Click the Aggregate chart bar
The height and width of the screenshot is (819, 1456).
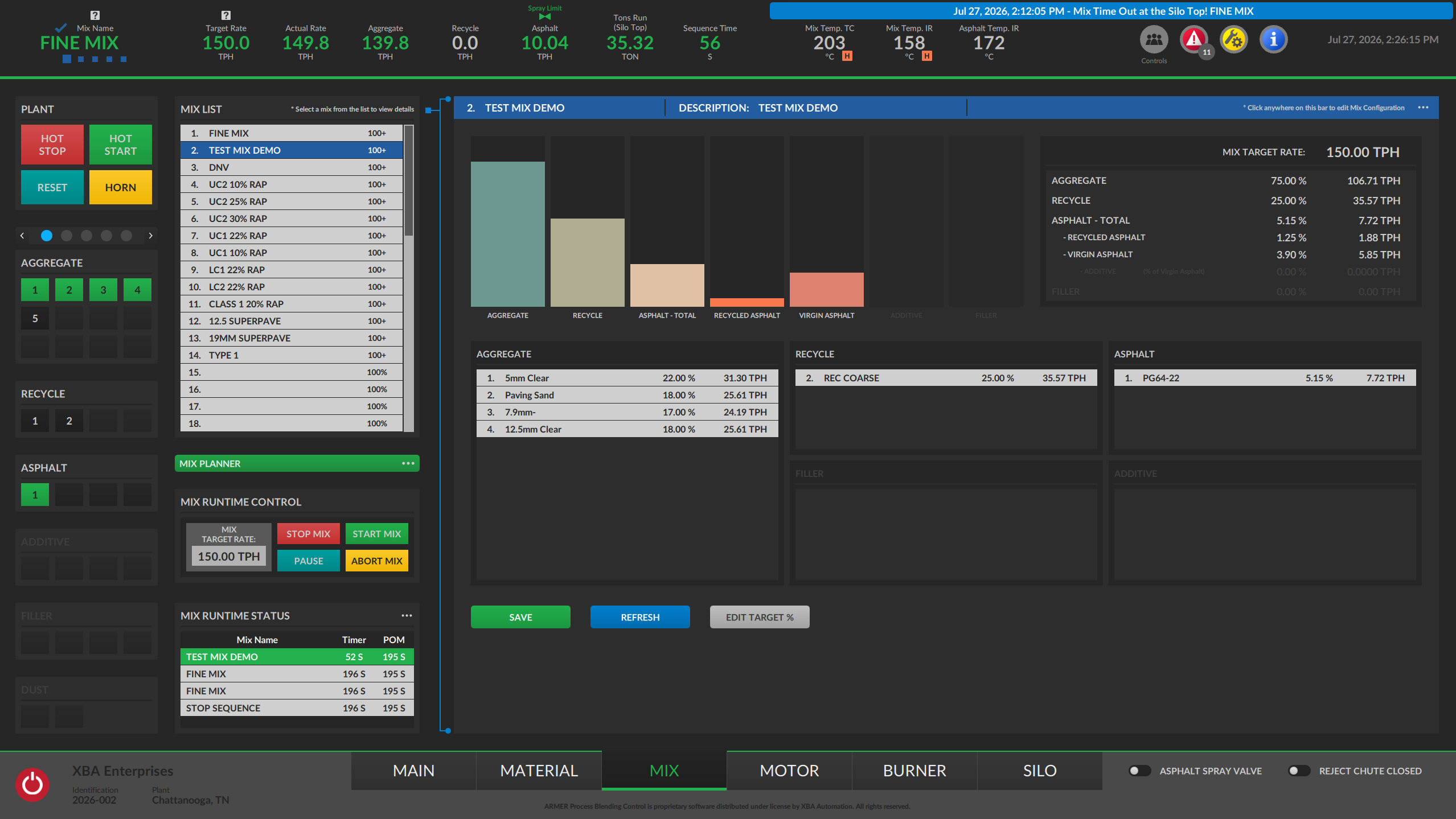(x=507, y=234)
